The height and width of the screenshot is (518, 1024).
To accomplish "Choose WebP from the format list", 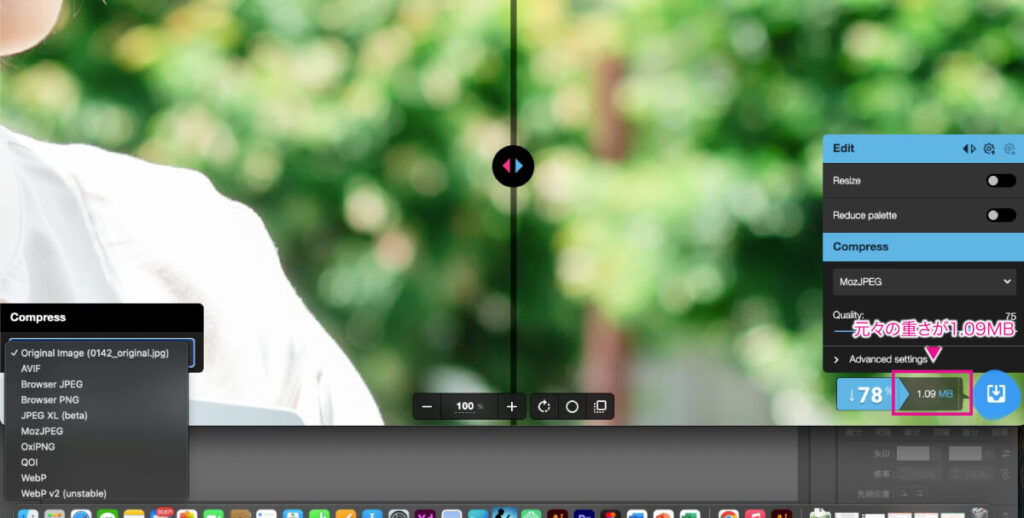I will (x=33, y=478).
